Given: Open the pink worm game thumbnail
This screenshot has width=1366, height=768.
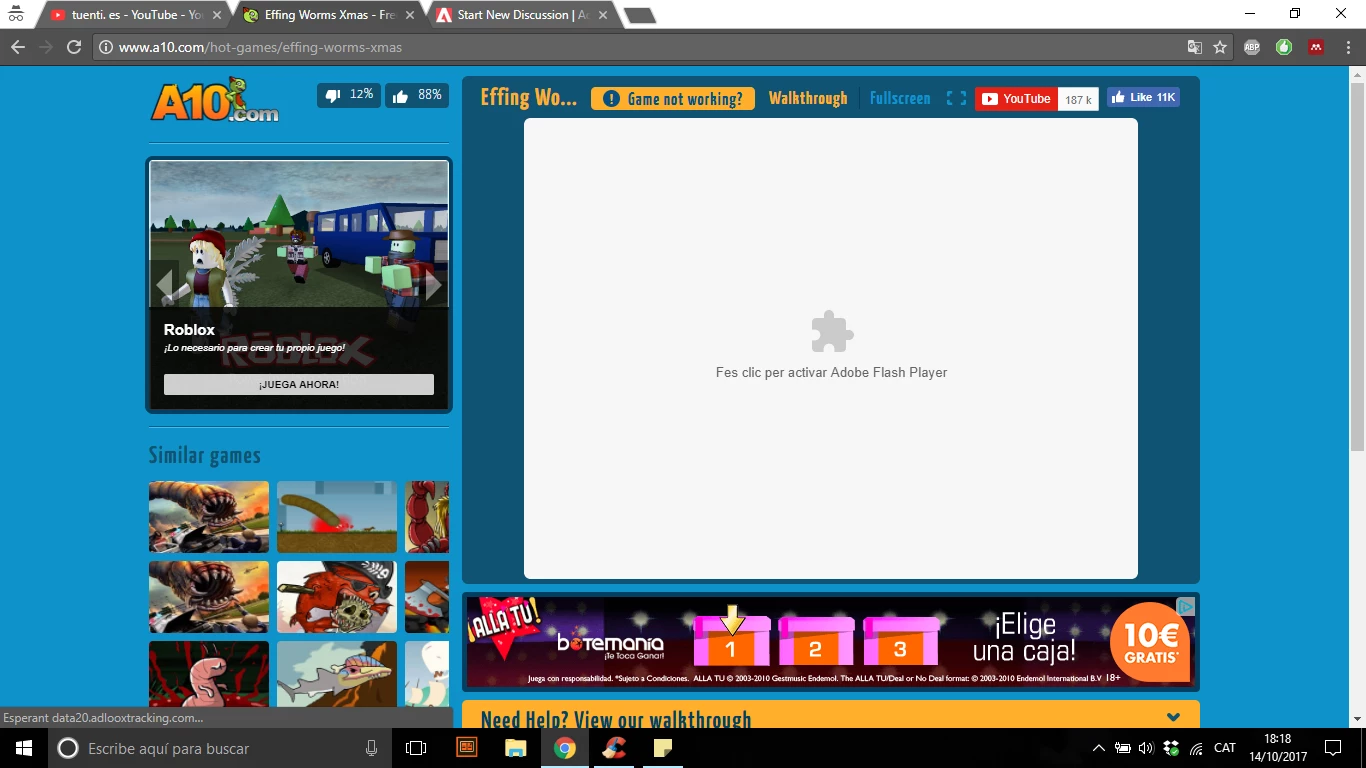Looking at the screenshot, I should click(x=209, y=674).
